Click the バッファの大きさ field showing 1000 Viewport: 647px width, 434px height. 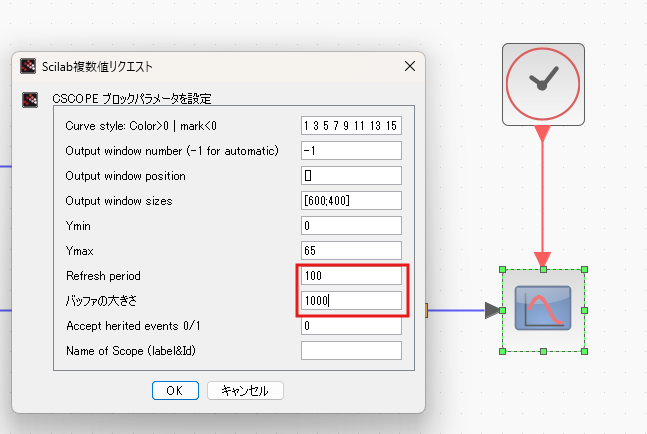(350, 300)
